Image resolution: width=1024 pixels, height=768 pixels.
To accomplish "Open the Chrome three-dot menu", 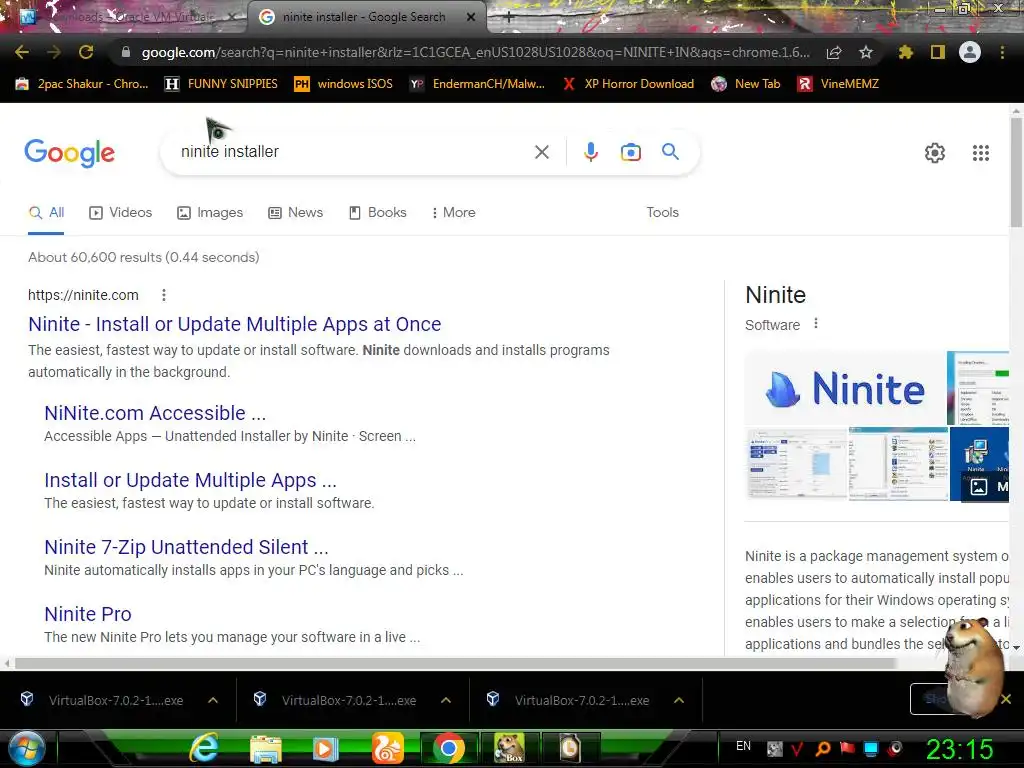I will (x=1002, y=52).
